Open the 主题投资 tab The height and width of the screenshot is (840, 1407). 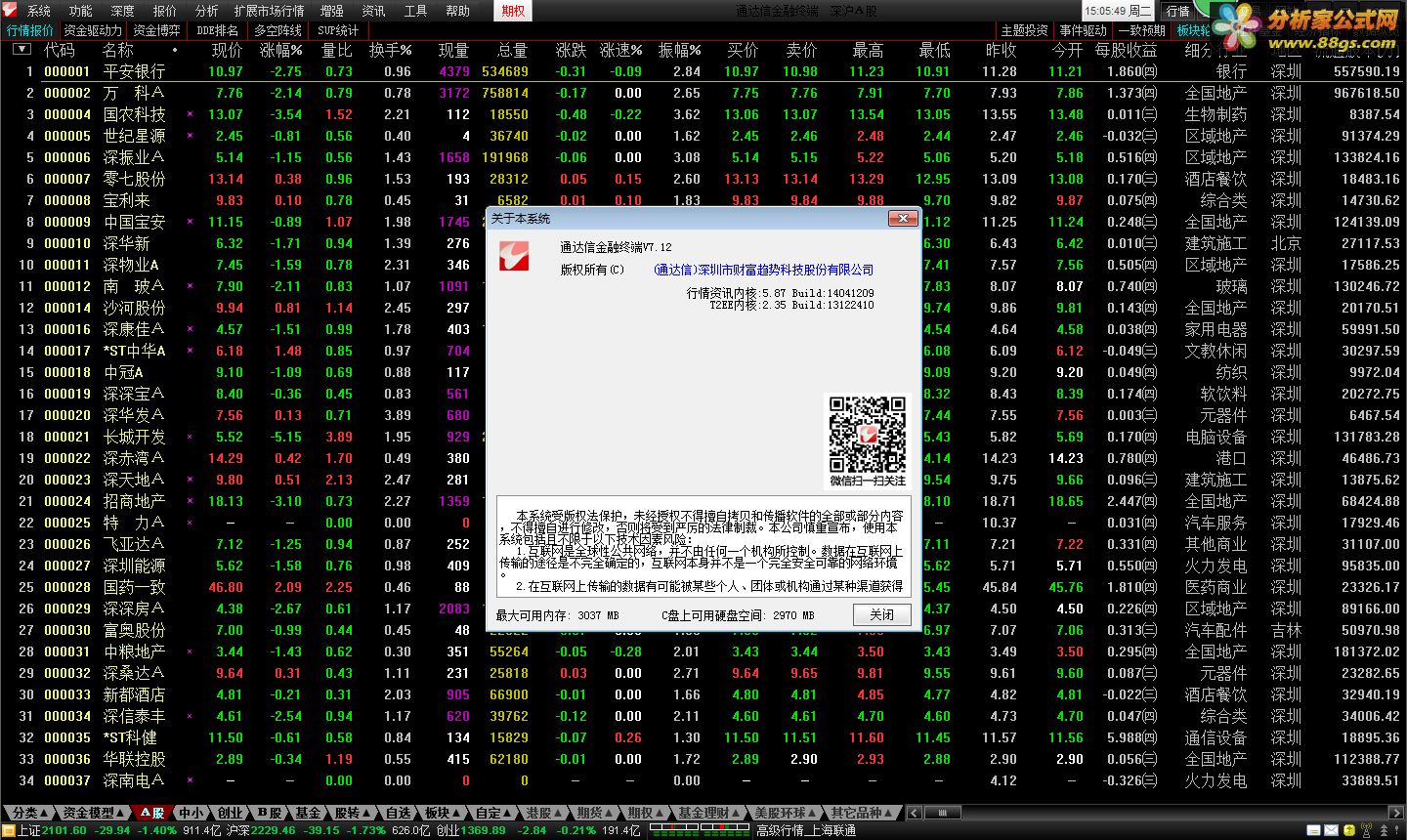1024,30
